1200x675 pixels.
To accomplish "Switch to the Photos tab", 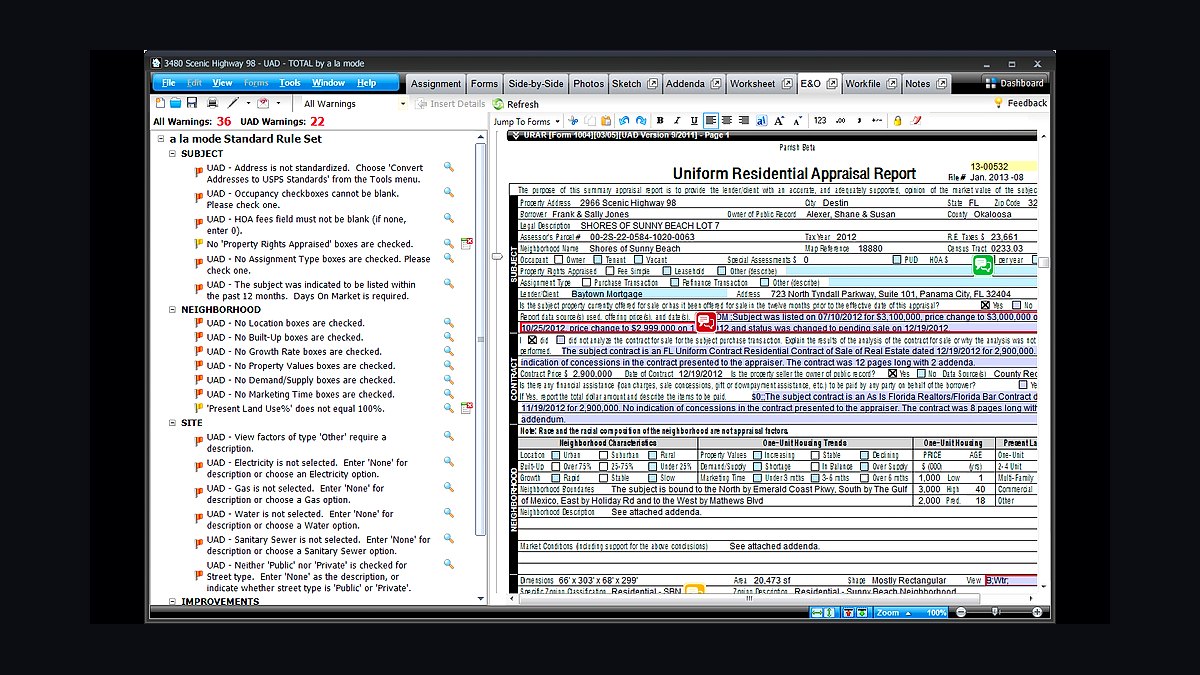I will tap(588, 84).
